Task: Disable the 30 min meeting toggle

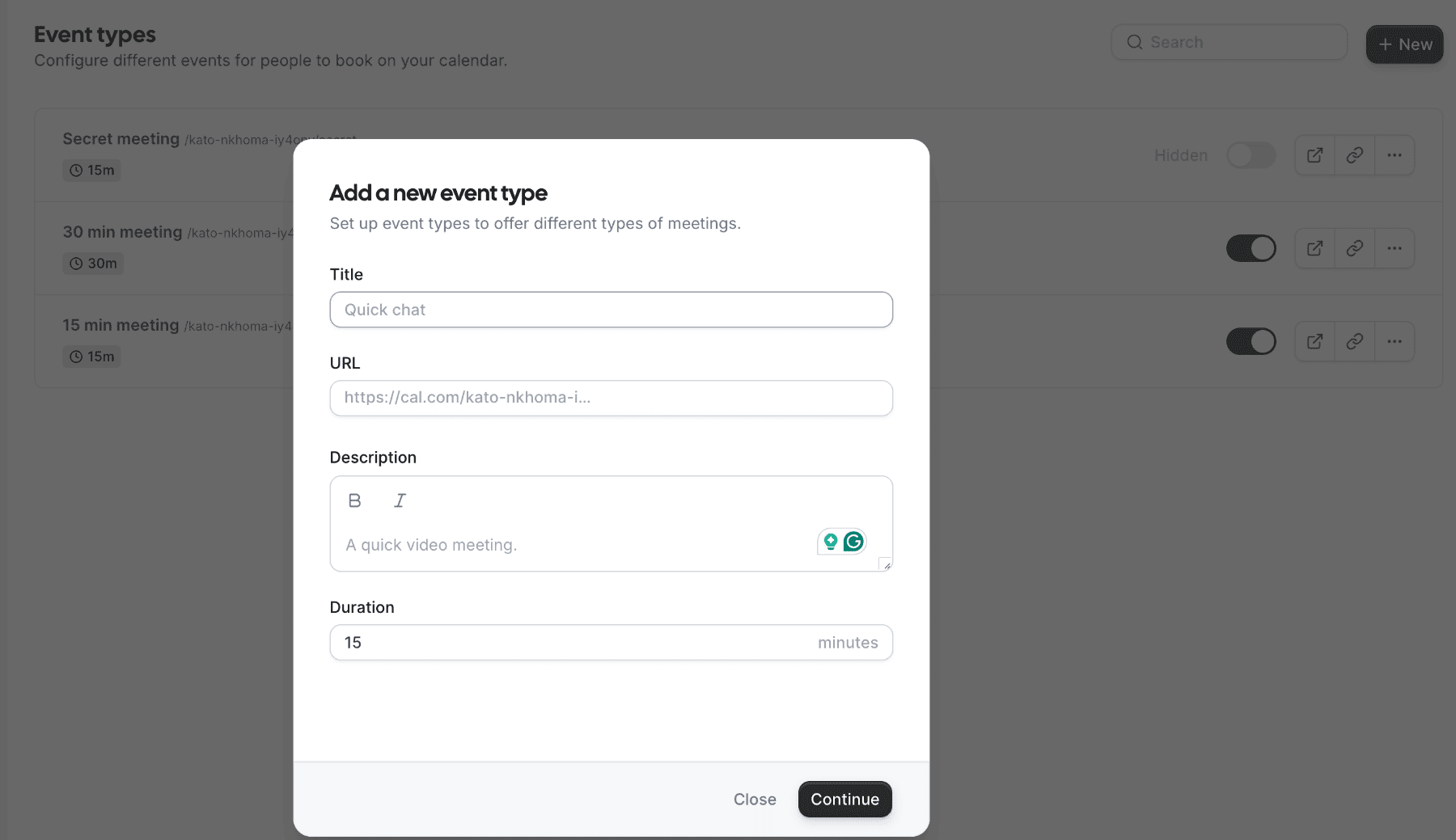Action: 1251,248
